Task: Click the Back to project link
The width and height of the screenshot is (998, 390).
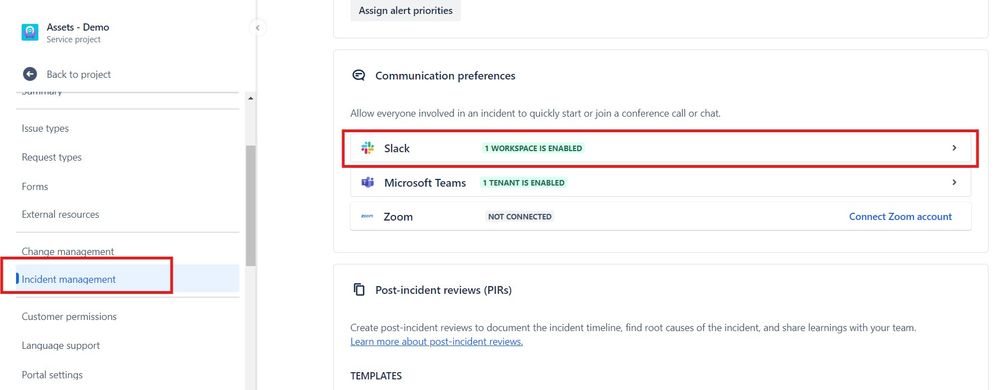Action: [x=79, y=74]
